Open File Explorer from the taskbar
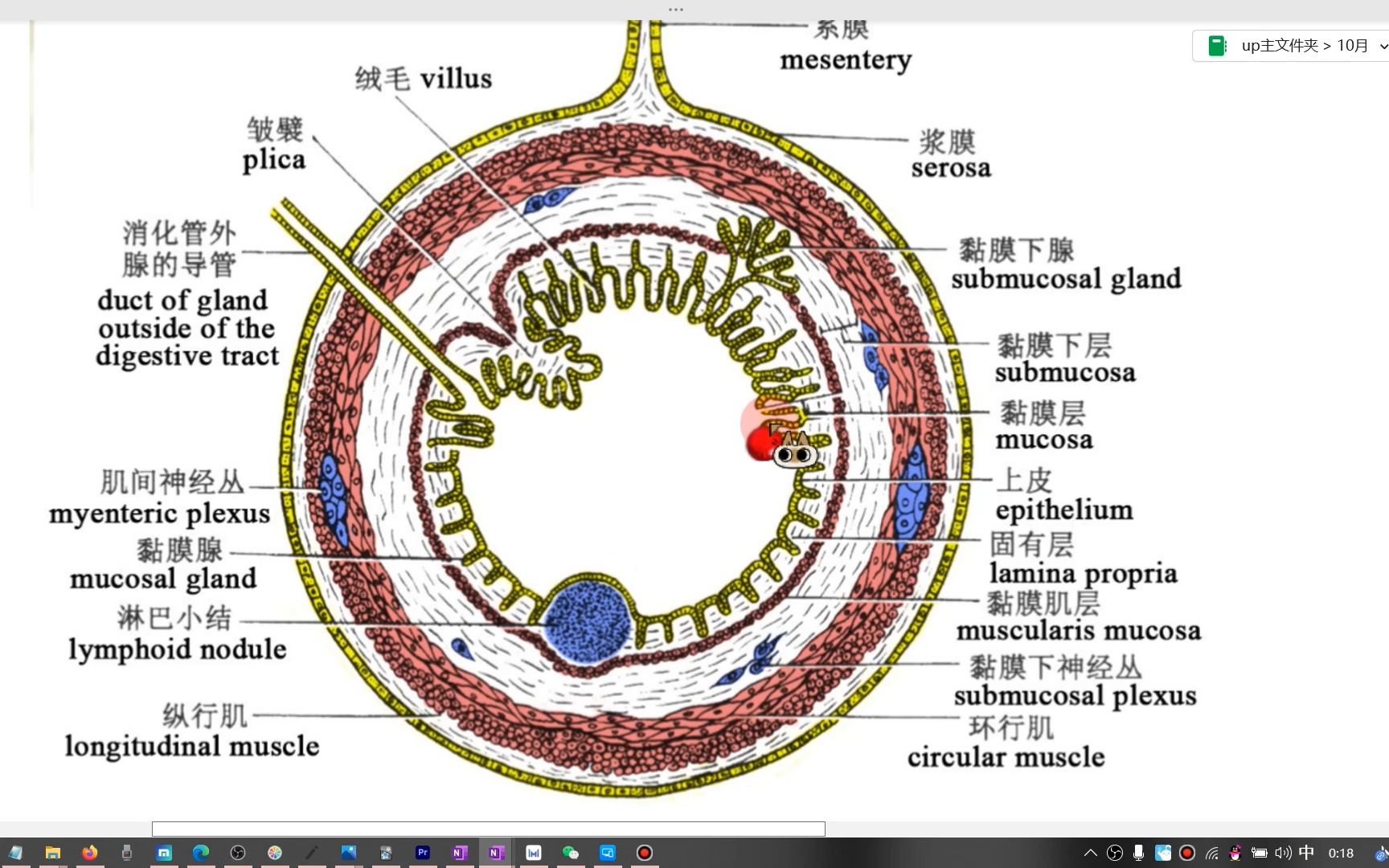This screenshot has width=1389, height=868. point(53,853)
